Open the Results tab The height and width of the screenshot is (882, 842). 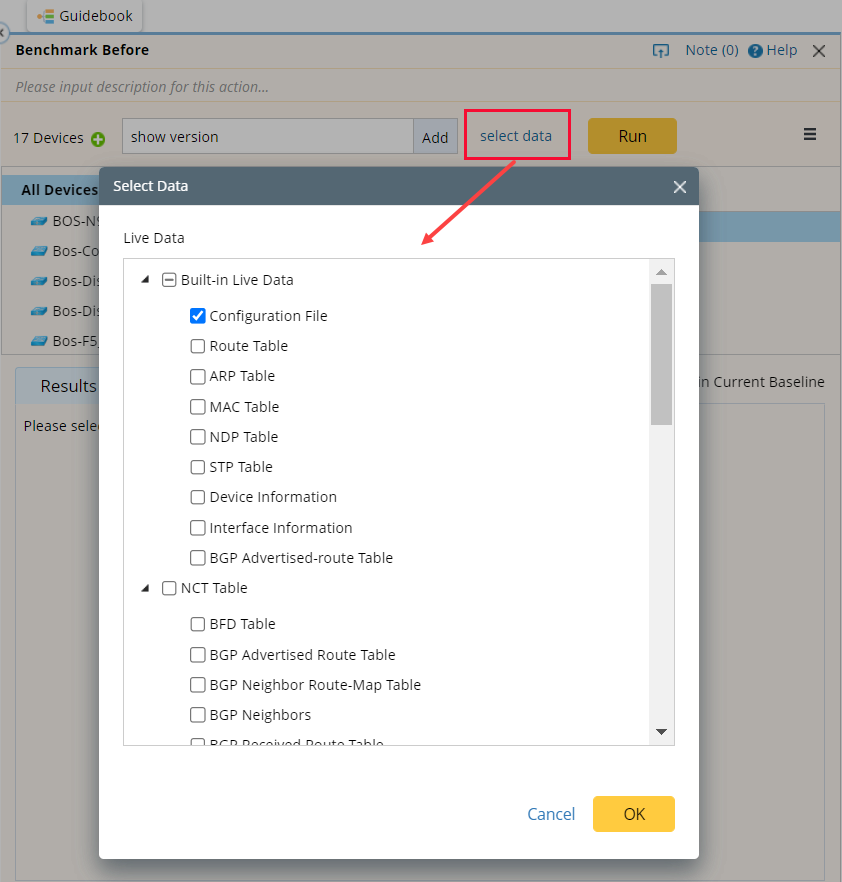pyautogui.click(x=67, y=385)
